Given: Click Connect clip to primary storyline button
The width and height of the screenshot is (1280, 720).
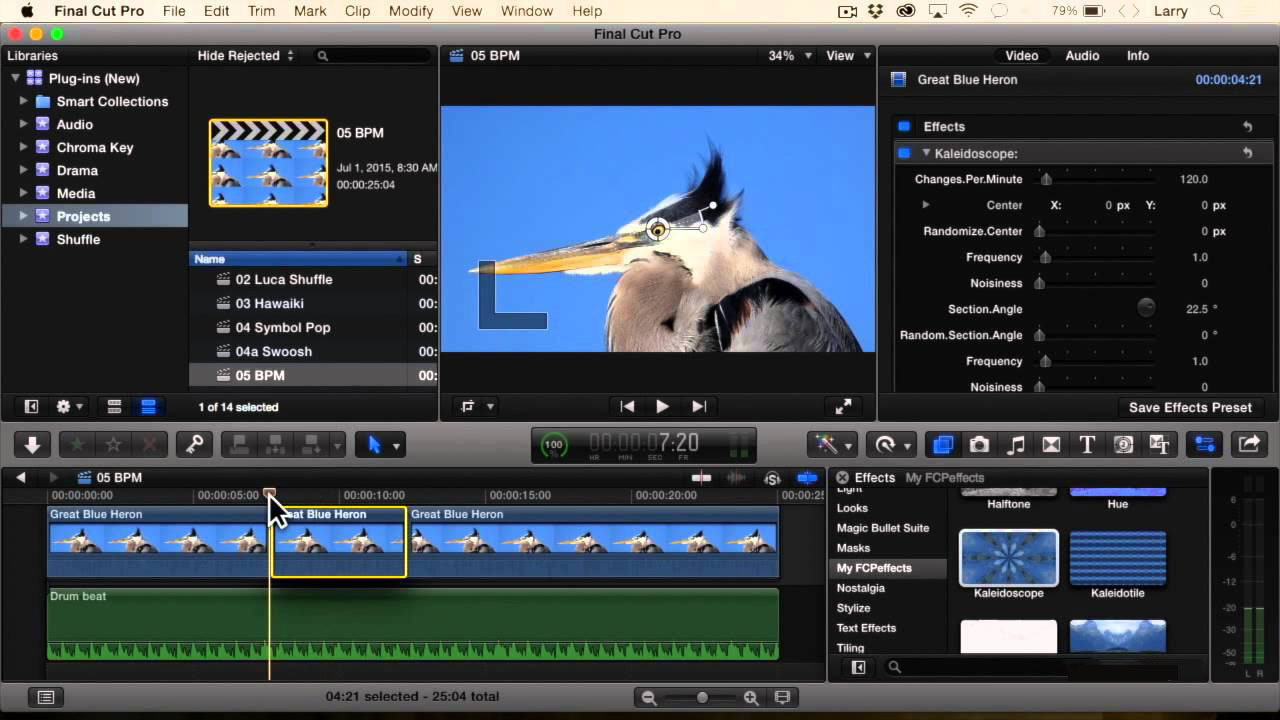Looking at the screenshot, I should [238, 445].
